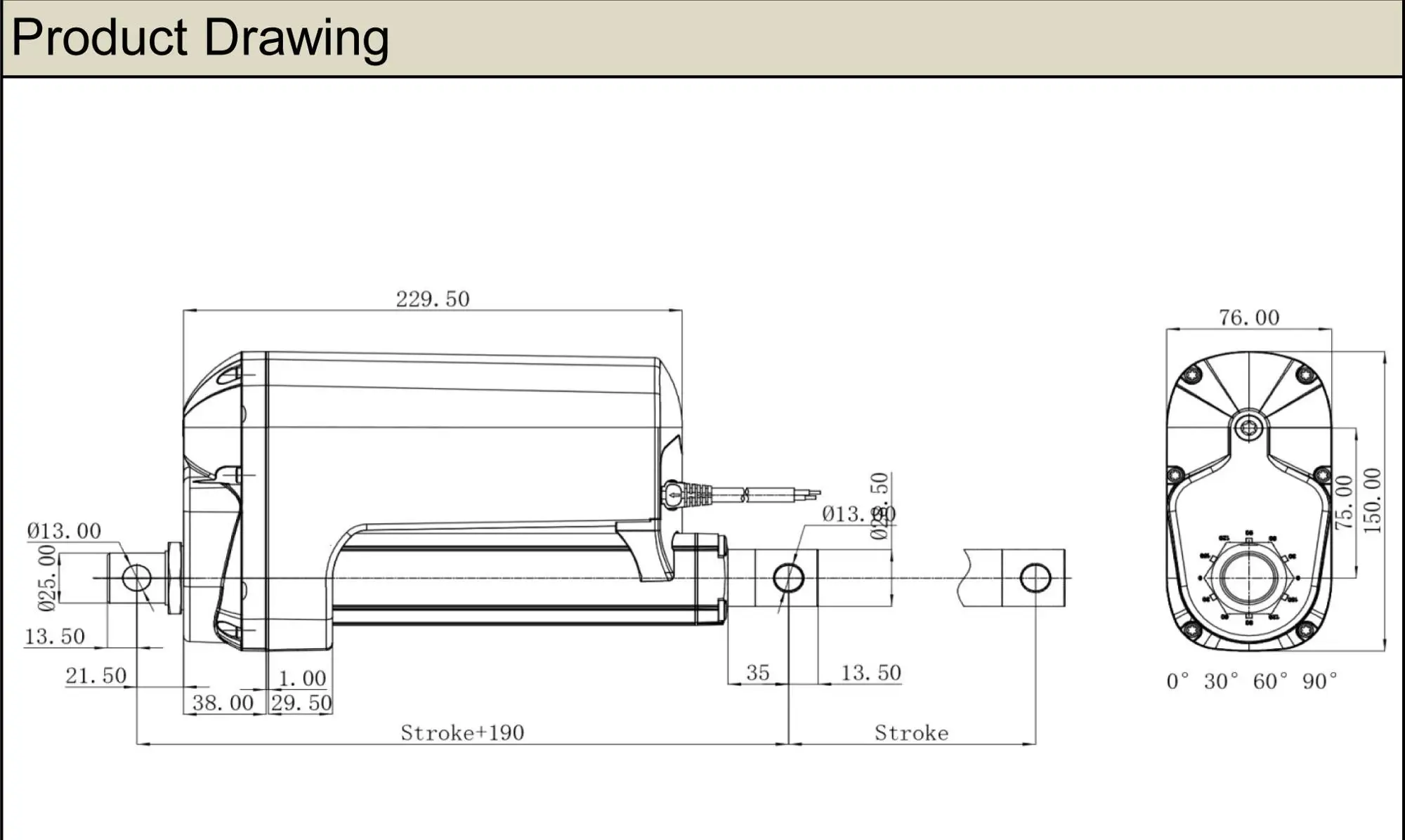Click the 35 dimension label
Screen dimensions: 1405x840
[x=757, y=672]
